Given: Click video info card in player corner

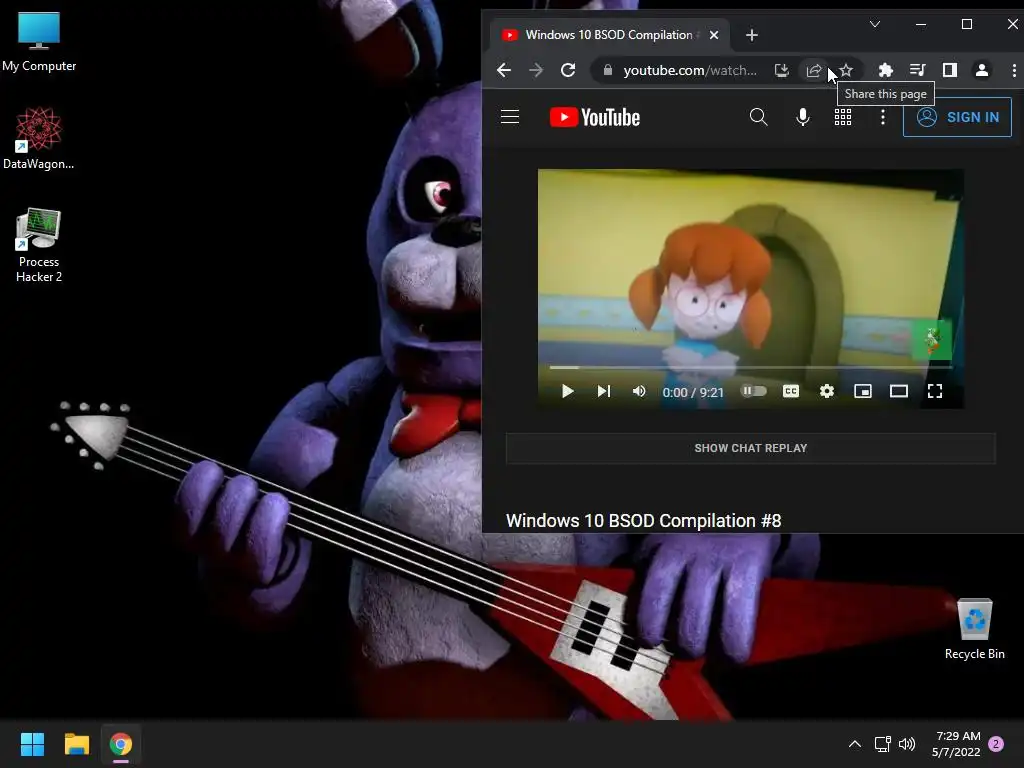Looking at the screenshot, I should pos(931,340).
